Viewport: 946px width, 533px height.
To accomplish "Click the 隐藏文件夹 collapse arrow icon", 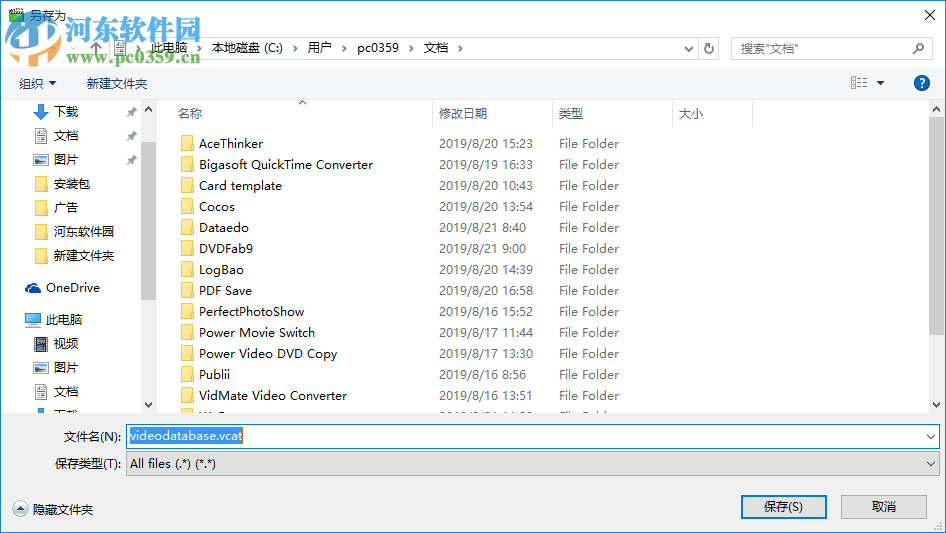I will 20,509.
